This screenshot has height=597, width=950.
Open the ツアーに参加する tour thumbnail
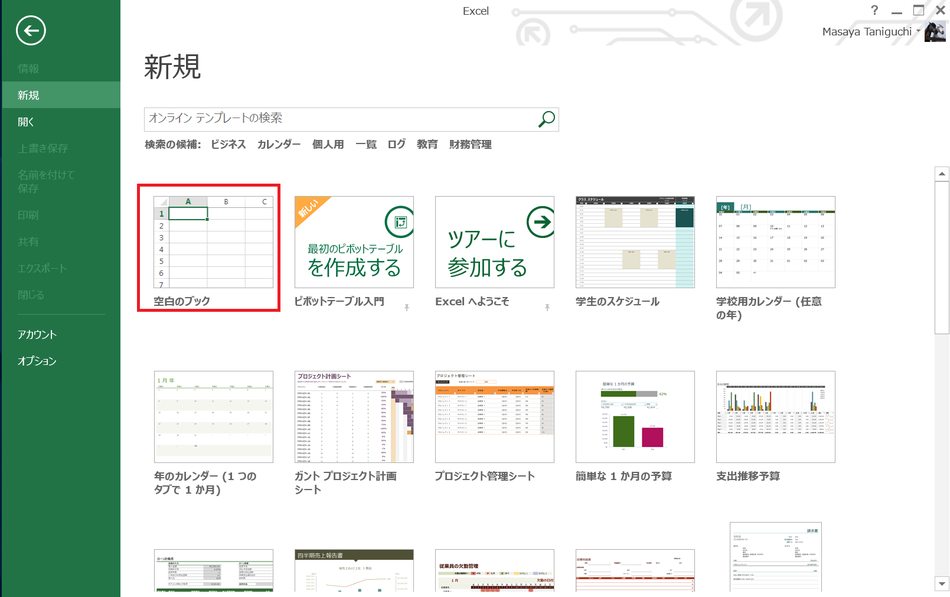tap(494, 242)
